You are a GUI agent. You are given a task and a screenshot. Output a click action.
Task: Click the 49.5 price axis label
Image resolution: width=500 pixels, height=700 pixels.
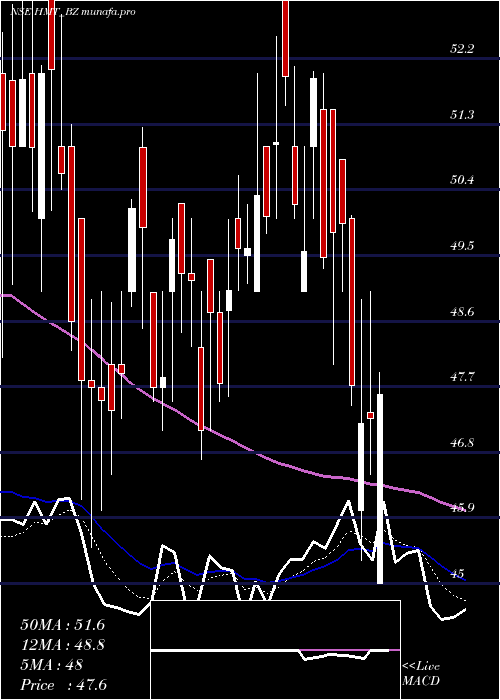pyautogui.click(x=462, y=246)
